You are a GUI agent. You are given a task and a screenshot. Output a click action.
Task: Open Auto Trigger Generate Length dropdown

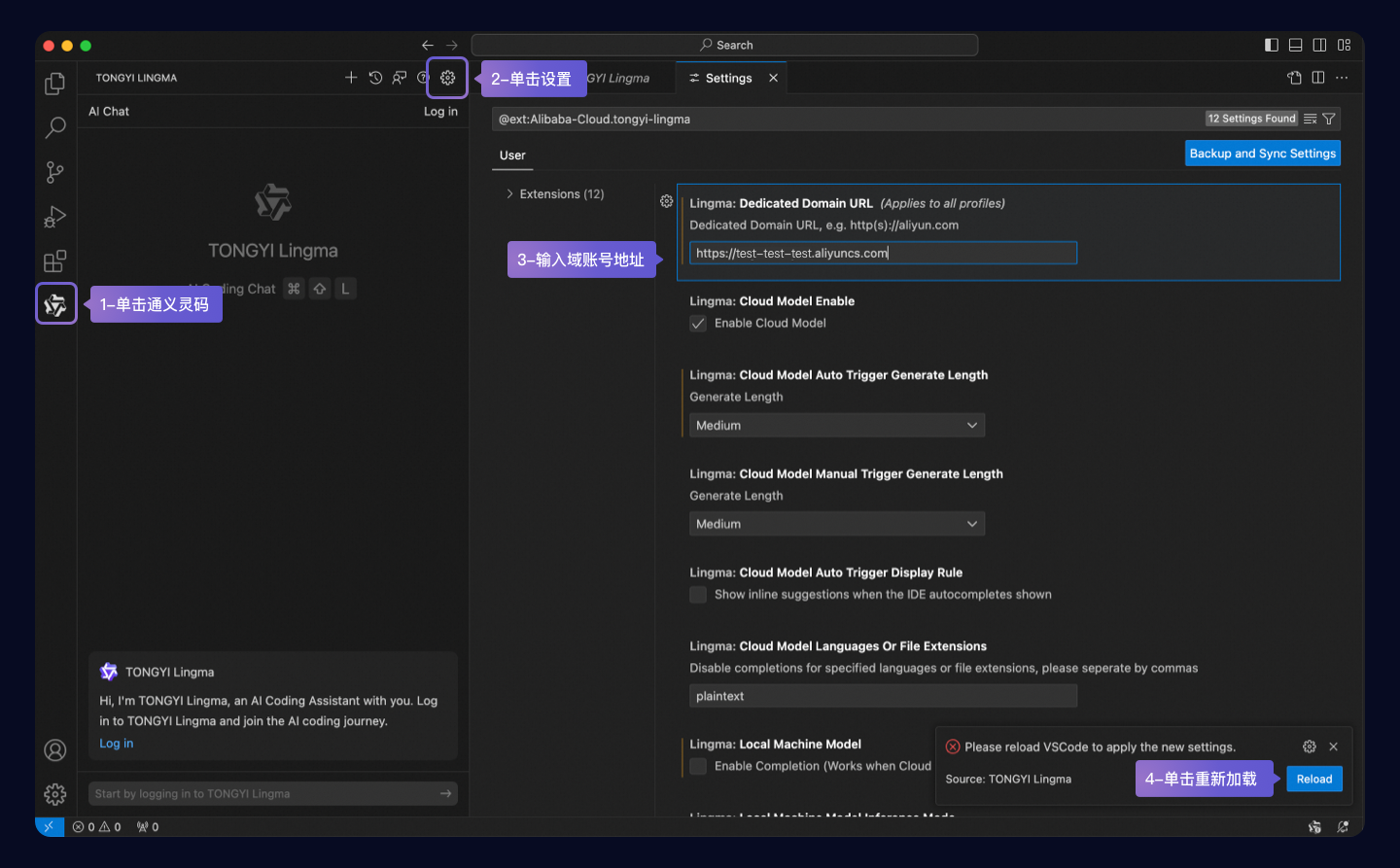coord(837,426)
